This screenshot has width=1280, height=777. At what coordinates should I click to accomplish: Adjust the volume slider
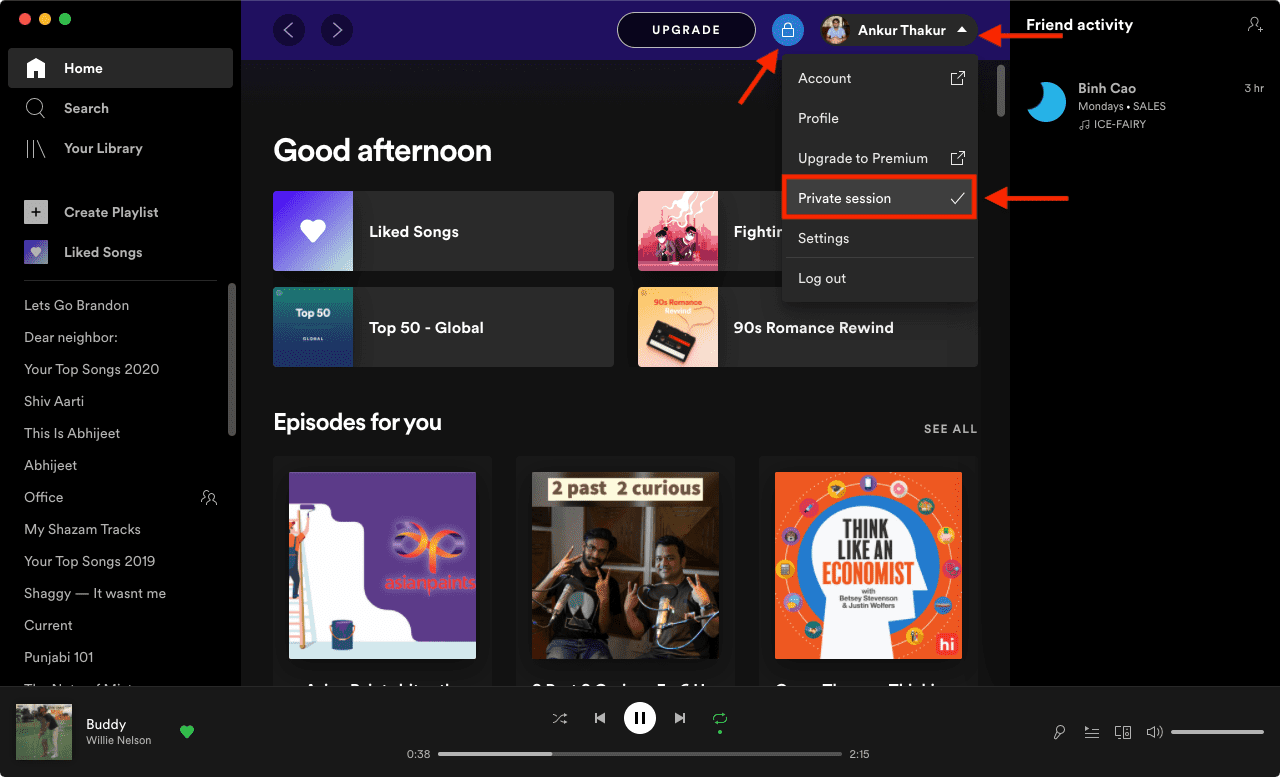coord(1217,732)
